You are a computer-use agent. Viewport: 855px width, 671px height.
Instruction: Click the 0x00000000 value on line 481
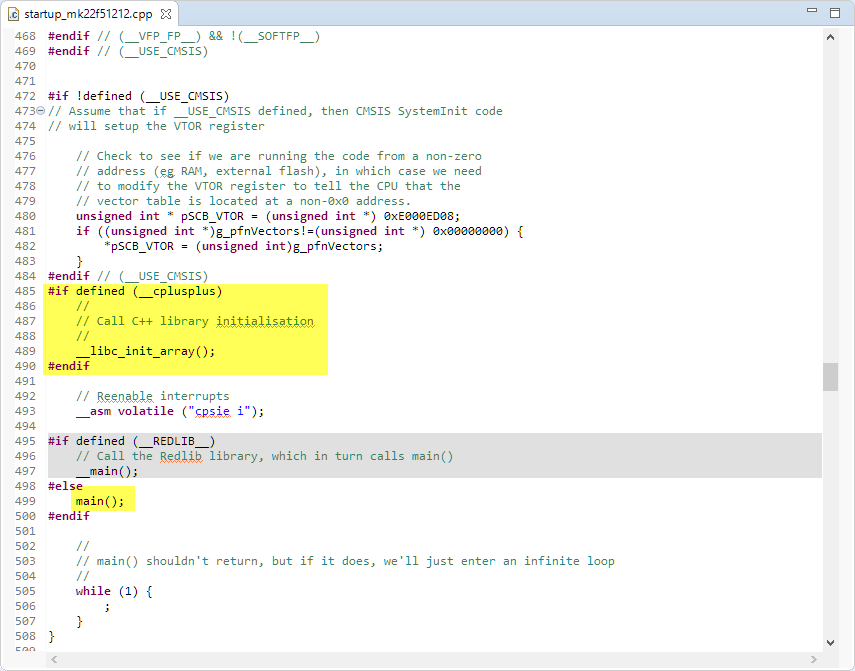(467, 231)
